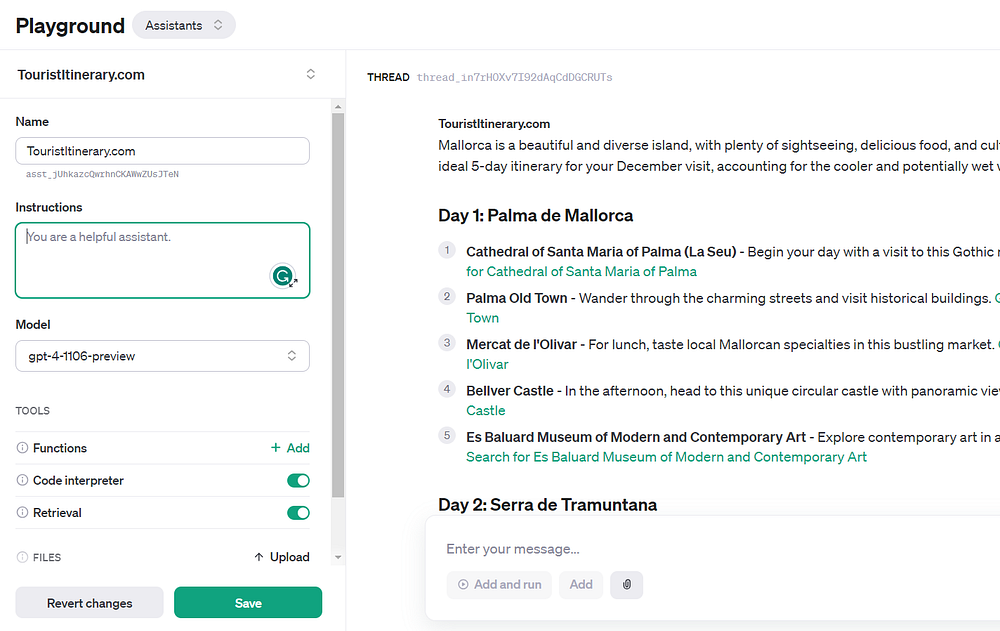Open the Es Baluard Museum search link
The width and height of the screenshot is (1000, 631).
(x=666, y=457)
